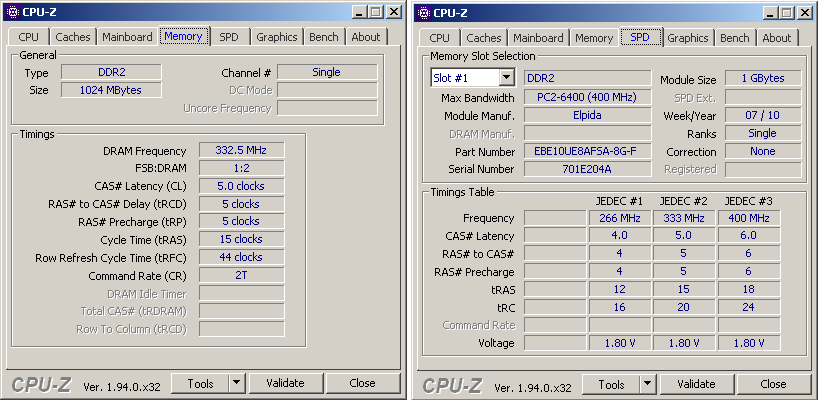Click the tRC value 24 under JEDEC #3

[x=749, y=307]
